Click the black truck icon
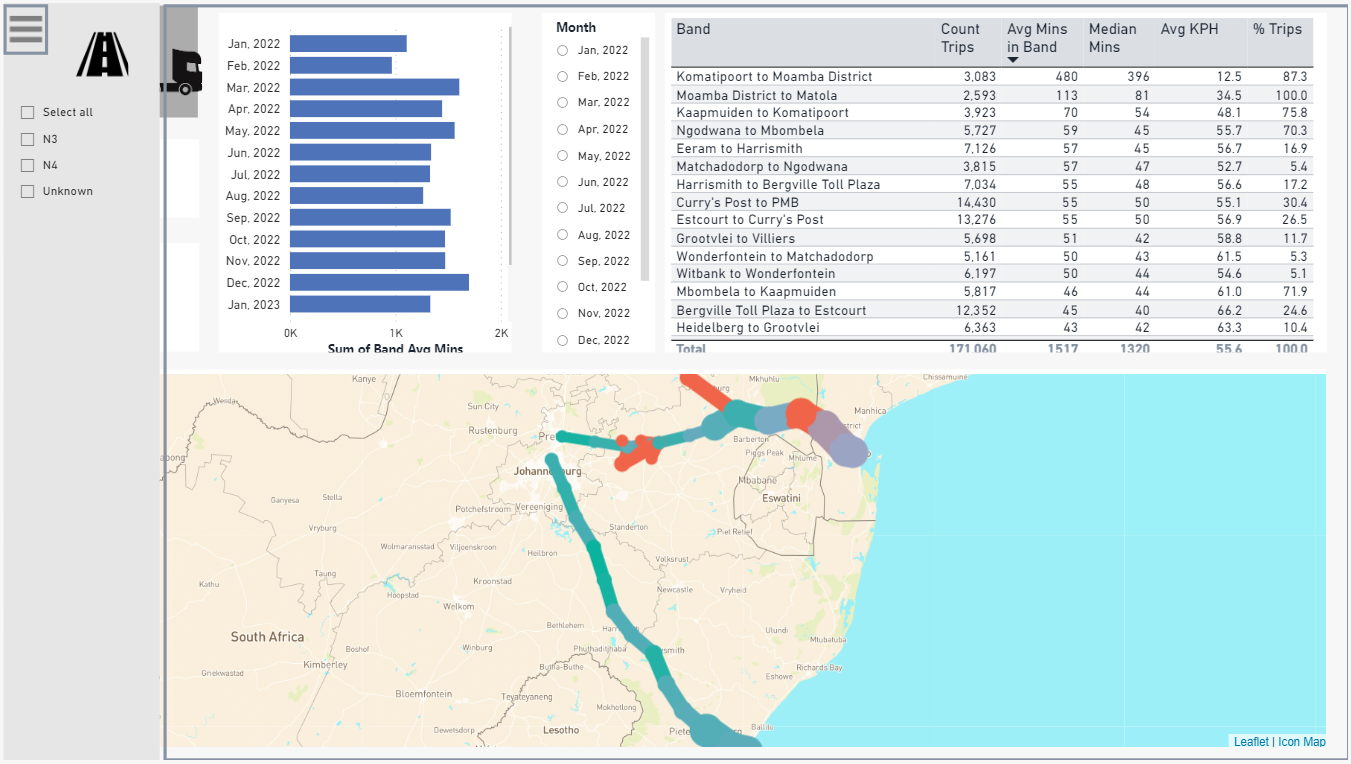This screenshot has width=1351, height=764. click(181, 72)
